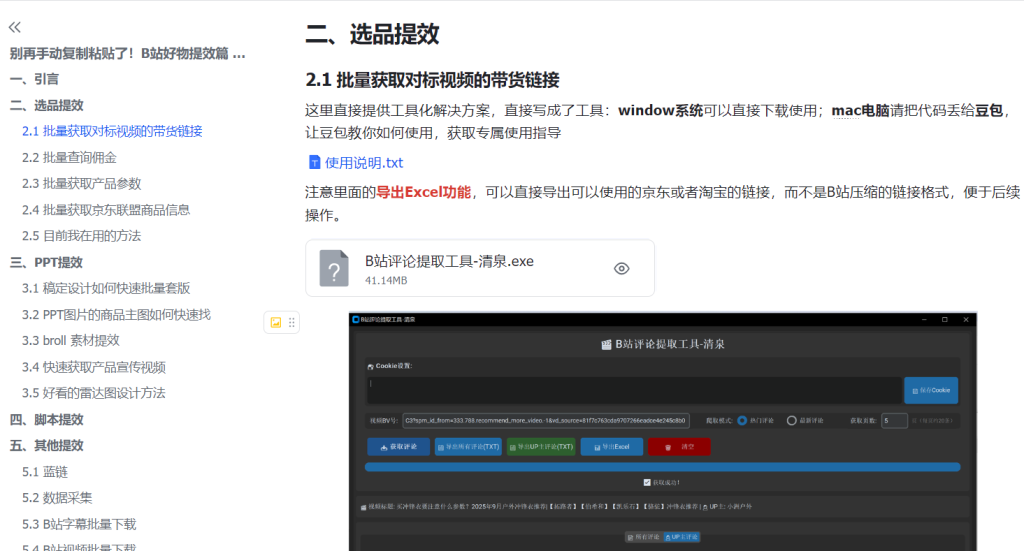This screenshot has width=1024, height=551.
Task: Jump to 5.3 B站字幕批量下载
Action: [x=79, y=524]
